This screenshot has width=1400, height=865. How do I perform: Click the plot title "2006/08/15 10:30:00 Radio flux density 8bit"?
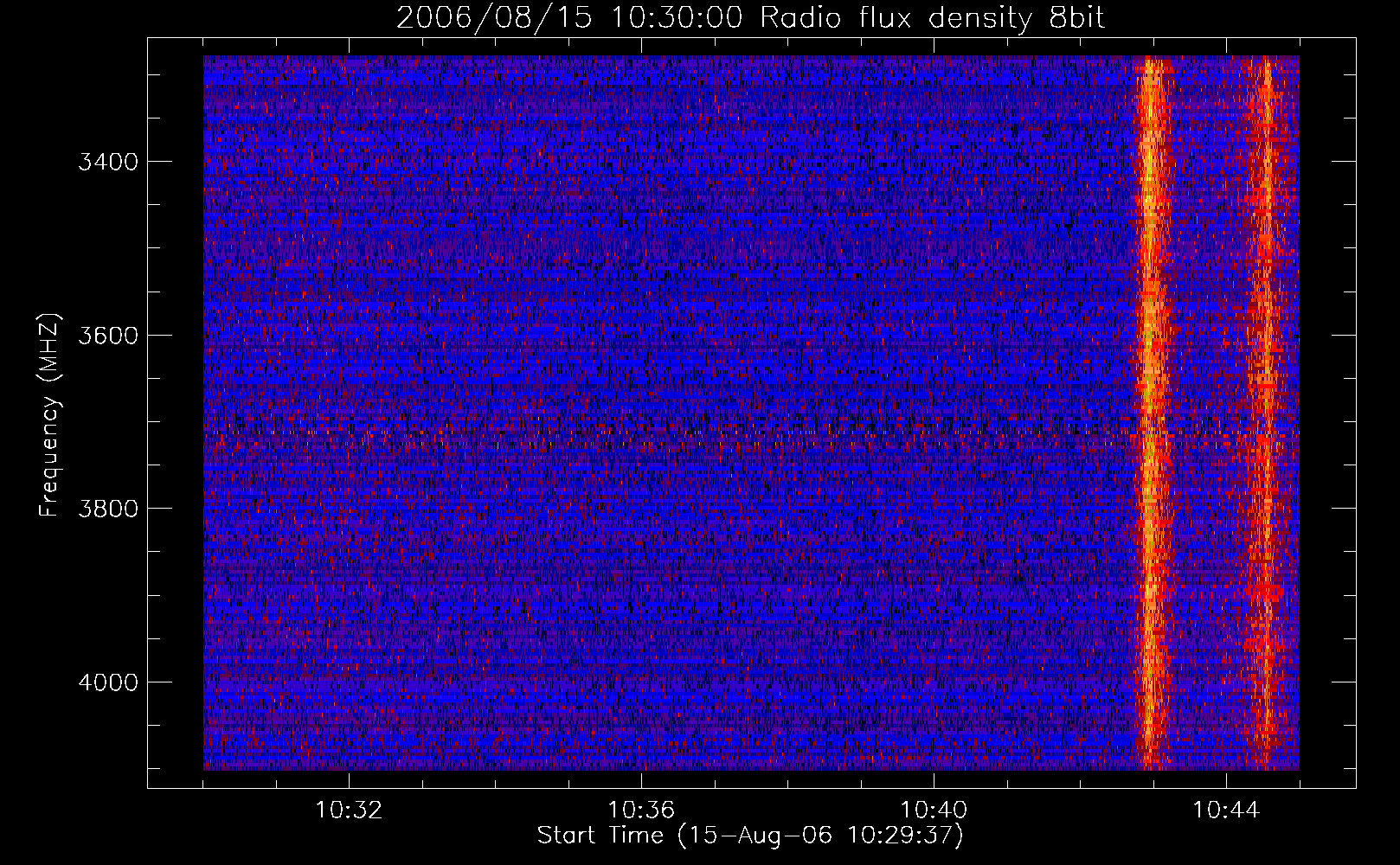click(x=750, y=17)
